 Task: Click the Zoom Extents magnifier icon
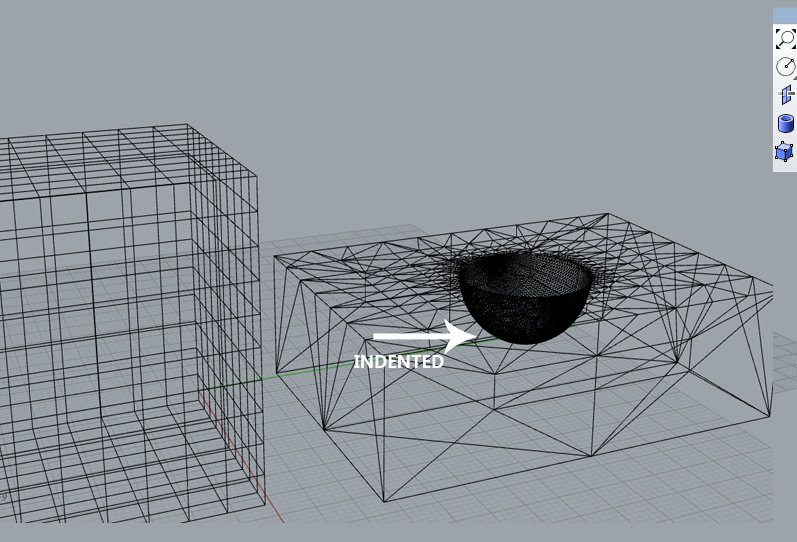785,39
